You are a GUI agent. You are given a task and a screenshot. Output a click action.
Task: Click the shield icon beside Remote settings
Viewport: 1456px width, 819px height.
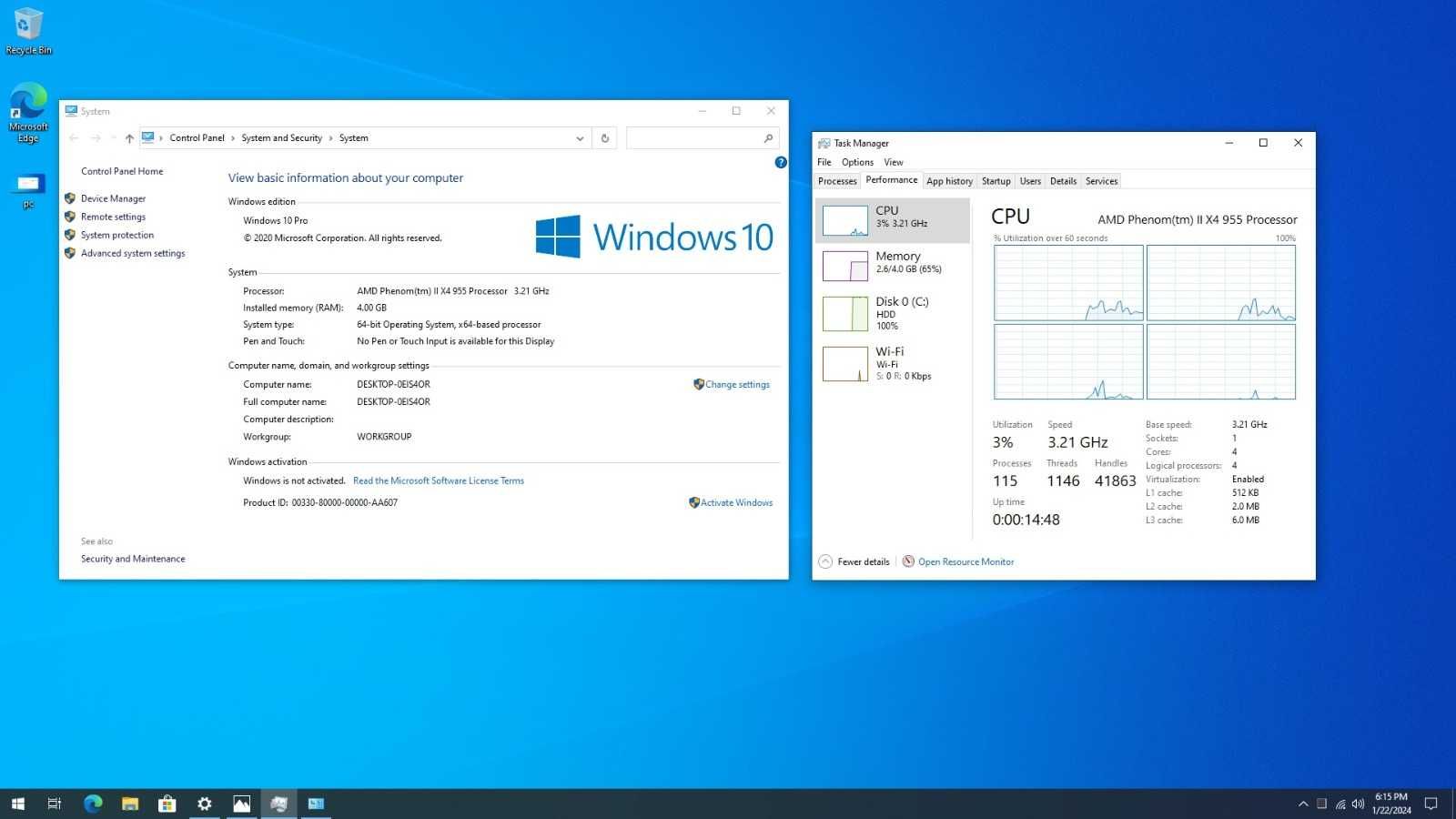click(70, 217)
